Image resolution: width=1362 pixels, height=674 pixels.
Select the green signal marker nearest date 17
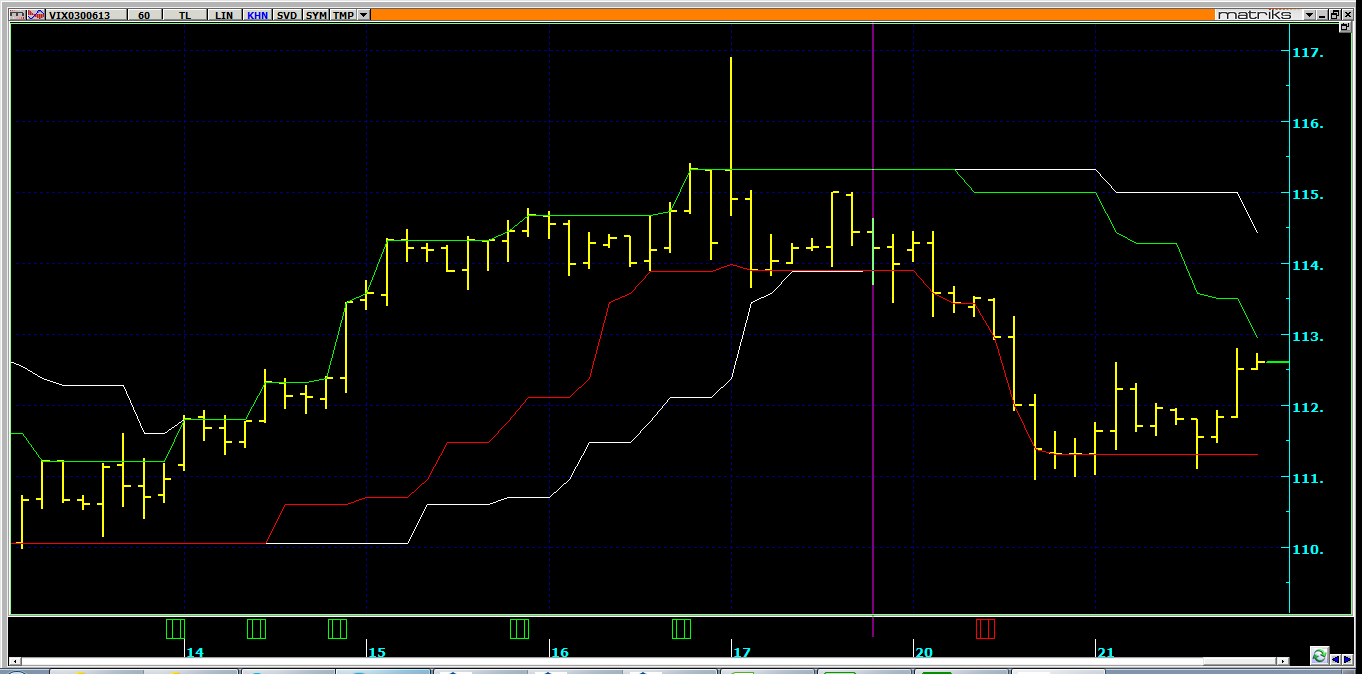(681, 628)
